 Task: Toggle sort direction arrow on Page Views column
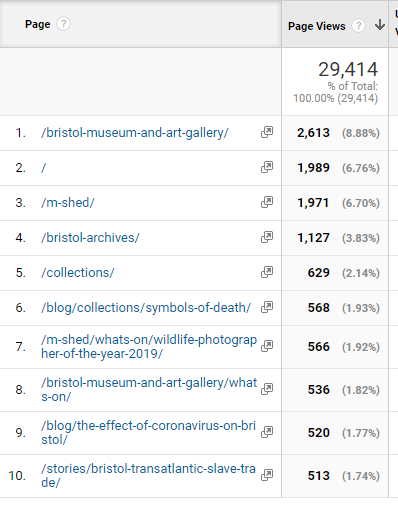coord(380,25)
